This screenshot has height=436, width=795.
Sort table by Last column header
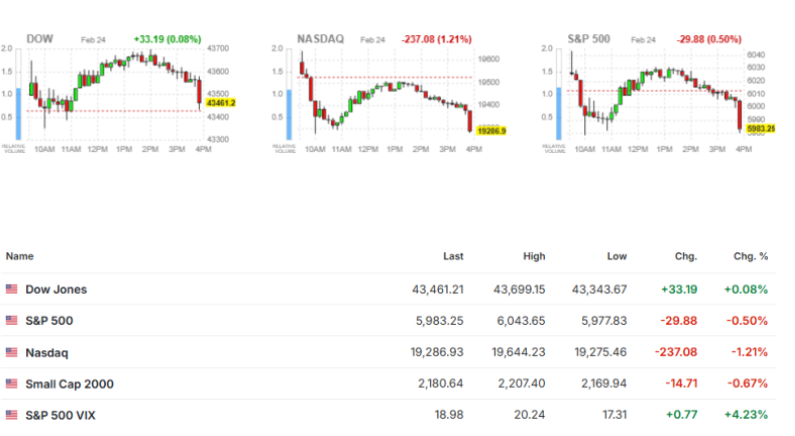(x=453, y=256)
